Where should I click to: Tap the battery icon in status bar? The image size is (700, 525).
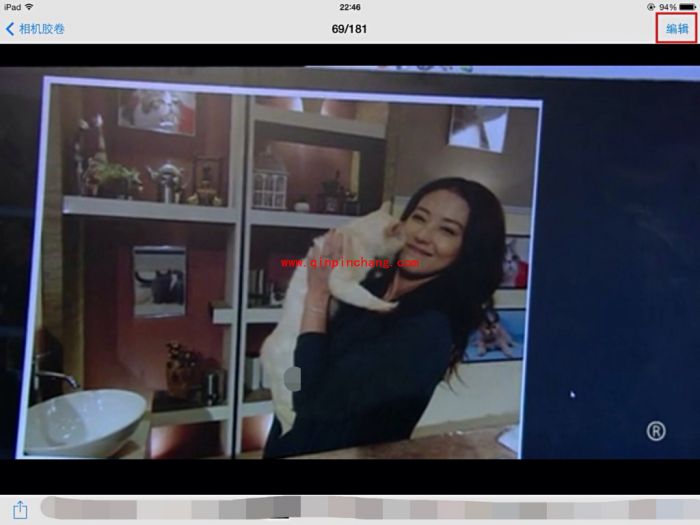tap(687, 7)
